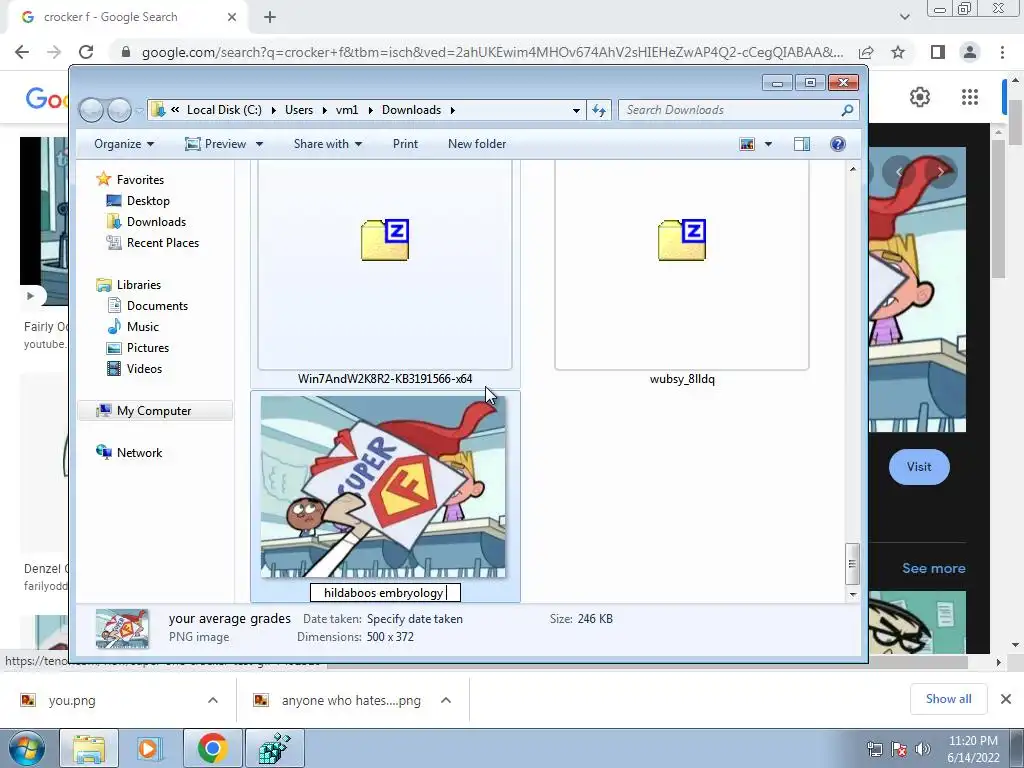Click the Preview toolbar button
The image size is (1024, 768).
(216, 144)
